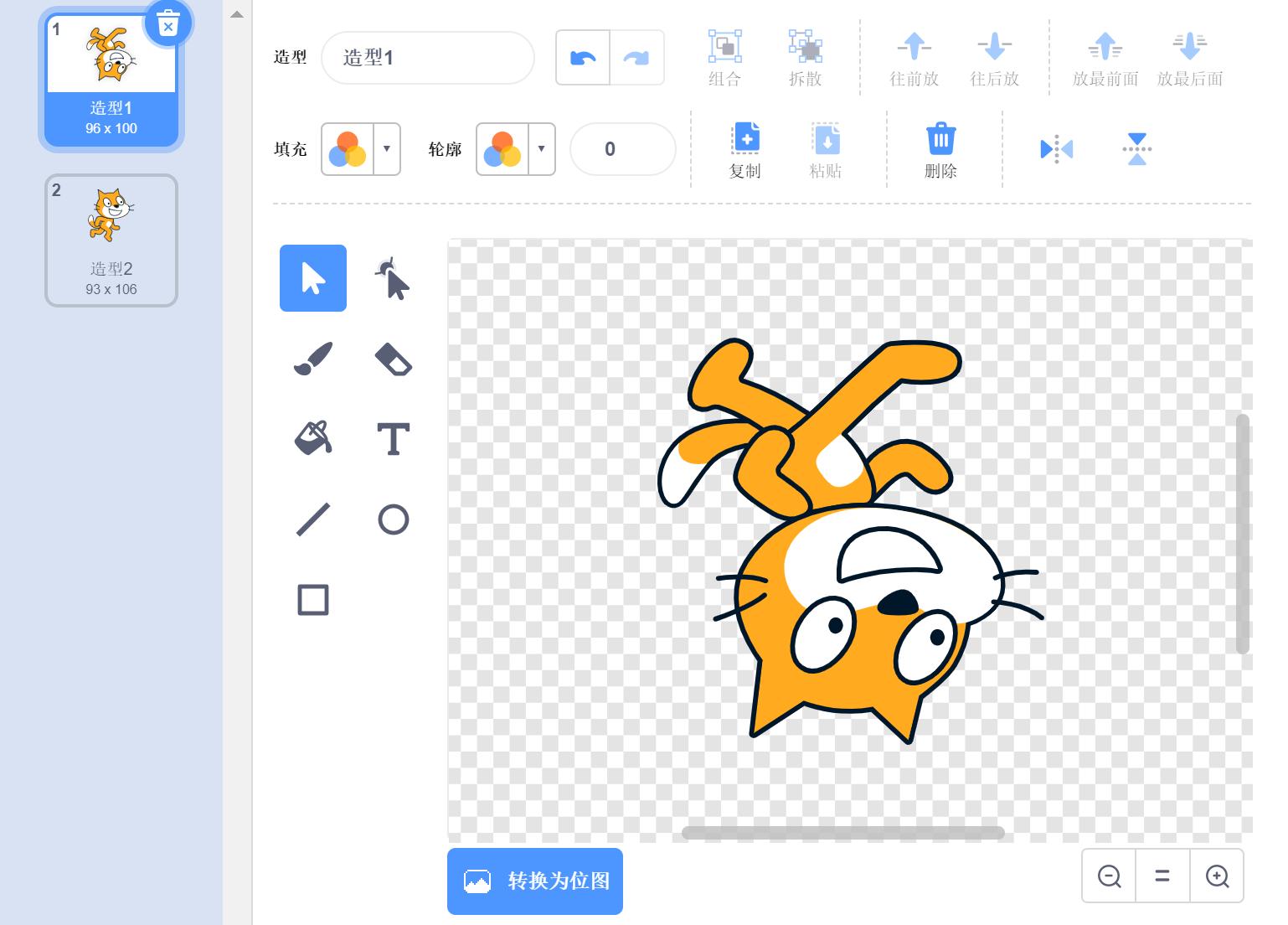This screenshot has width=1288, height=925.
Task: Click the 轮廓 outline color swatch
Action: point(502,149)
